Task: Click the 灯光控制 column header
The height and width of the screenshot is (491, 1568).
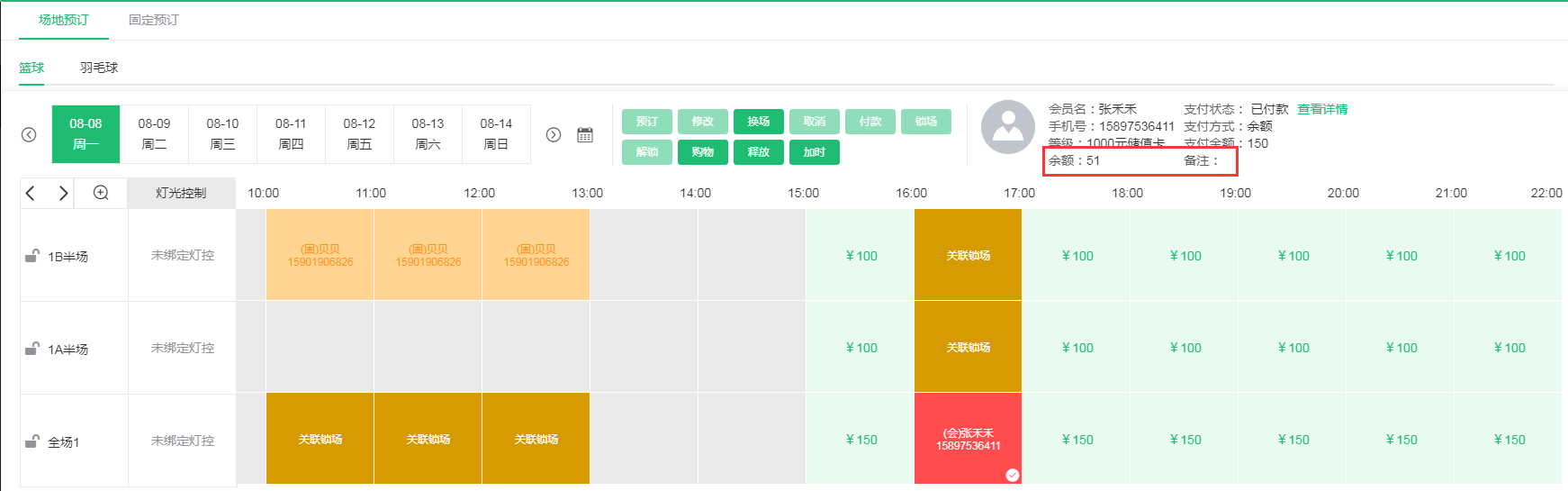Action: click(181, 193)
